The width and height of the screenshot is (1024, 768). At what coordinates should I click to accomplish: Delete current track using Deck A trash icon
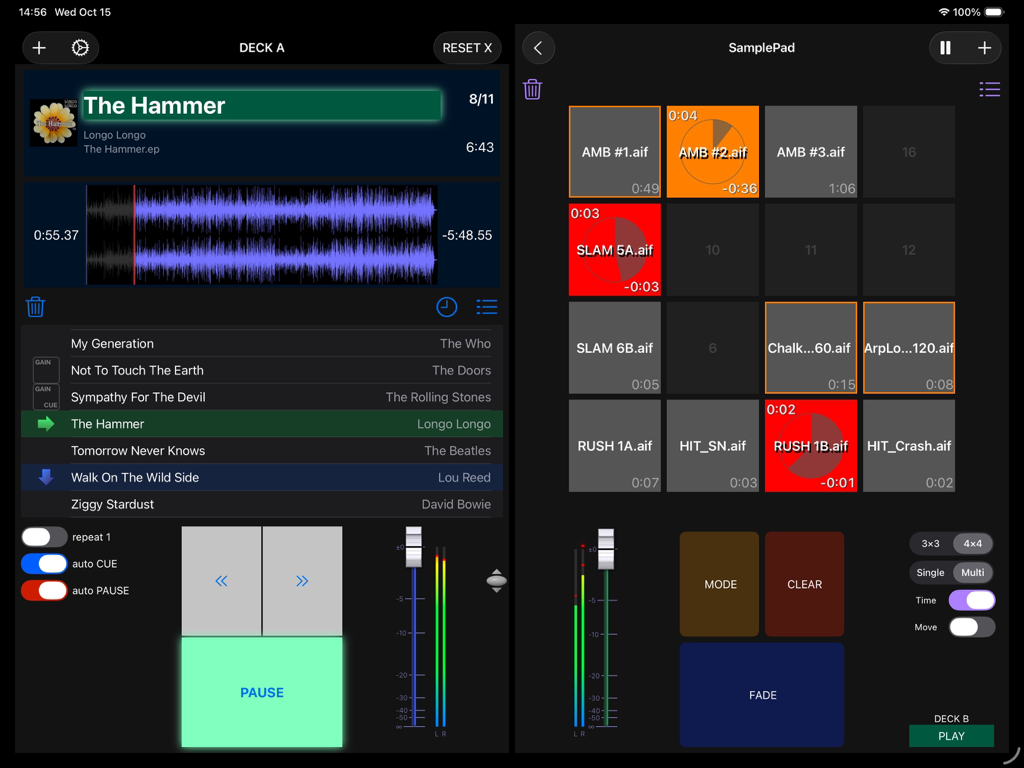[35, 307]
